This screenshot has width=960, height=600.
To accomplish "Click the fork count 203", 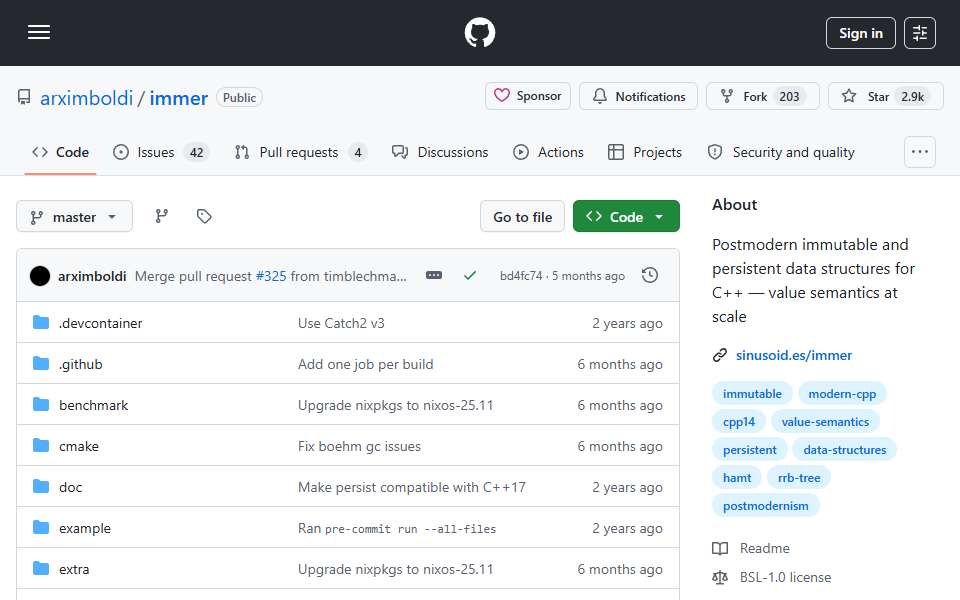I will [789, 97].
